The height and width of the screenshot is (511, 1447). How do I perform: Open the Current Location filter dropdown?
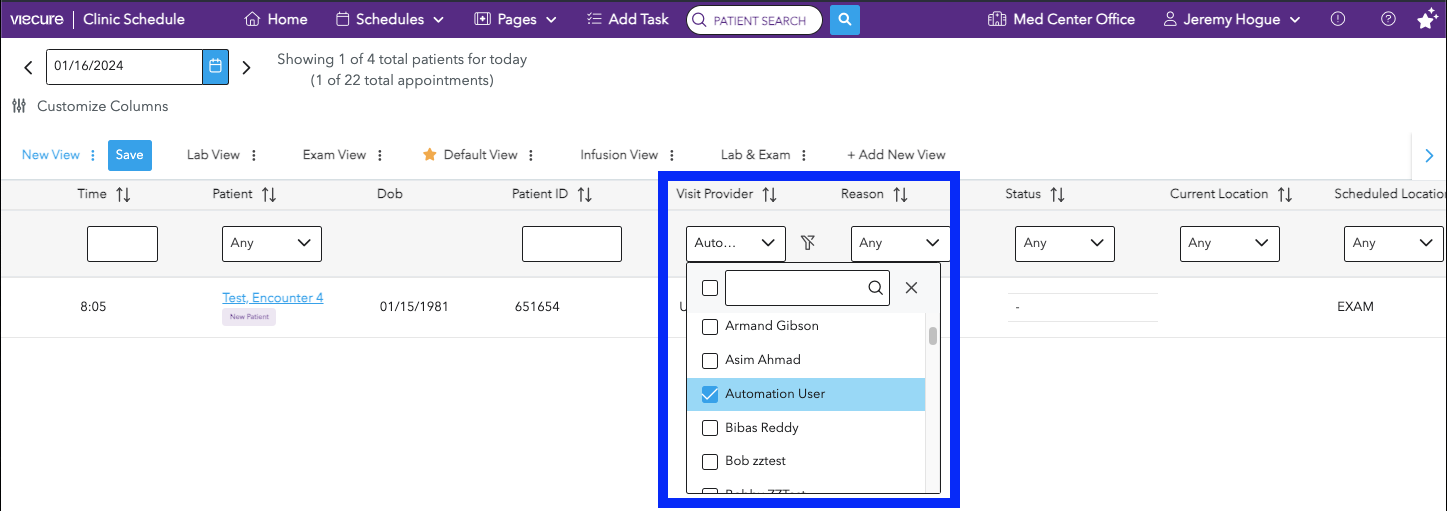pyautogui.click(x=1230, y=243)
